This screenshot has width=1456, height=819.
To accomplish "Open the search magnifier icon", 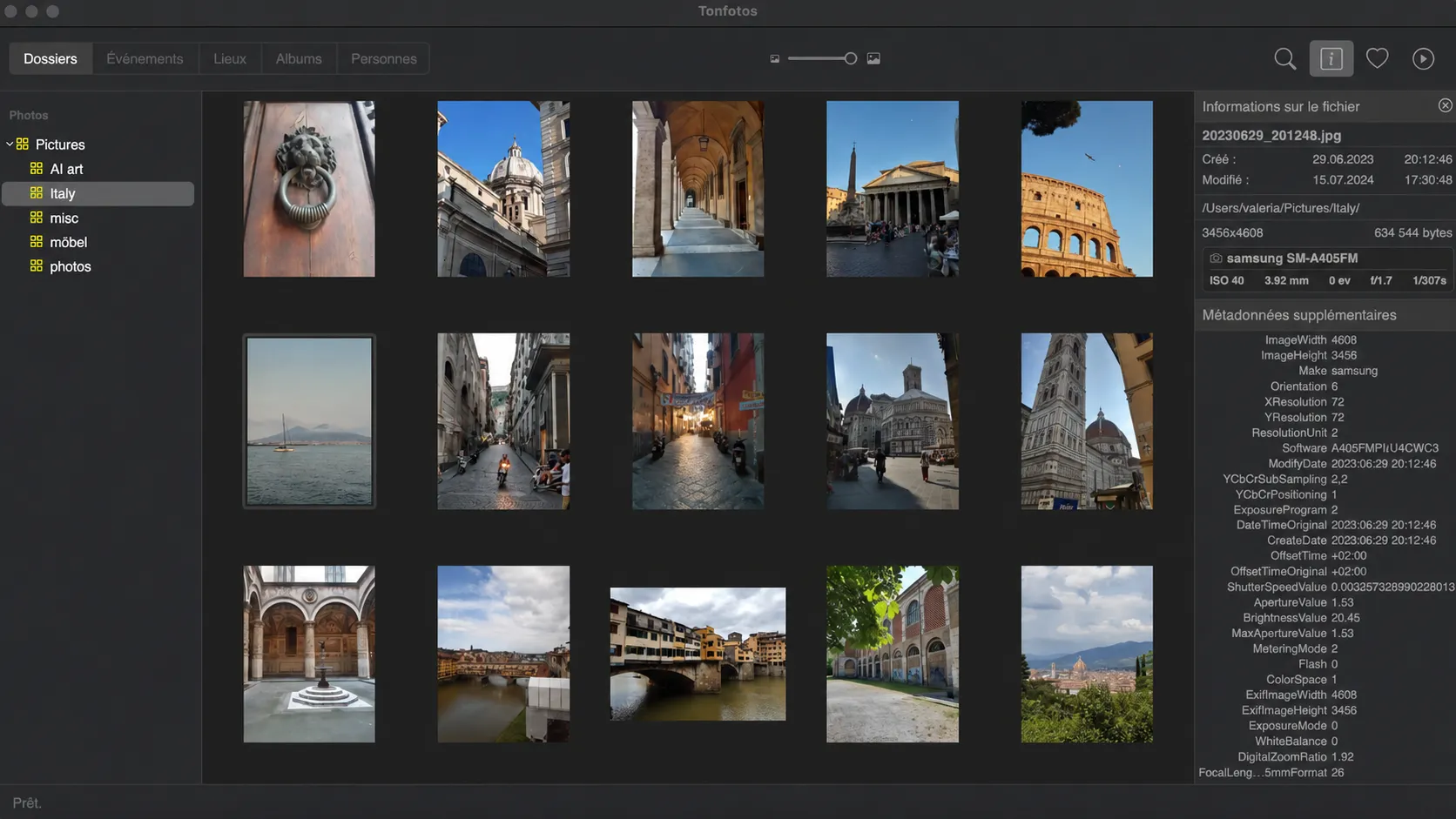I will (1284, 58).
